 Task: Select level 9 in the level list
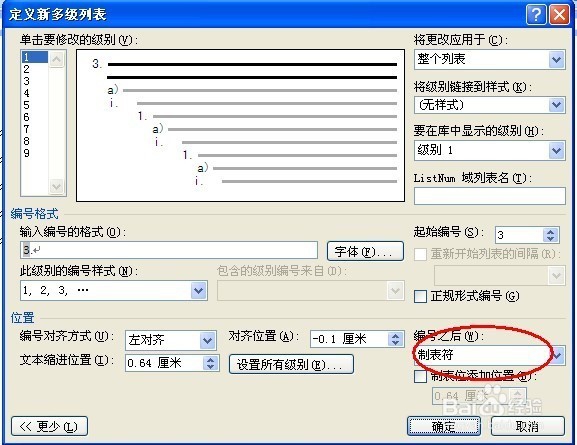[35, 153]
